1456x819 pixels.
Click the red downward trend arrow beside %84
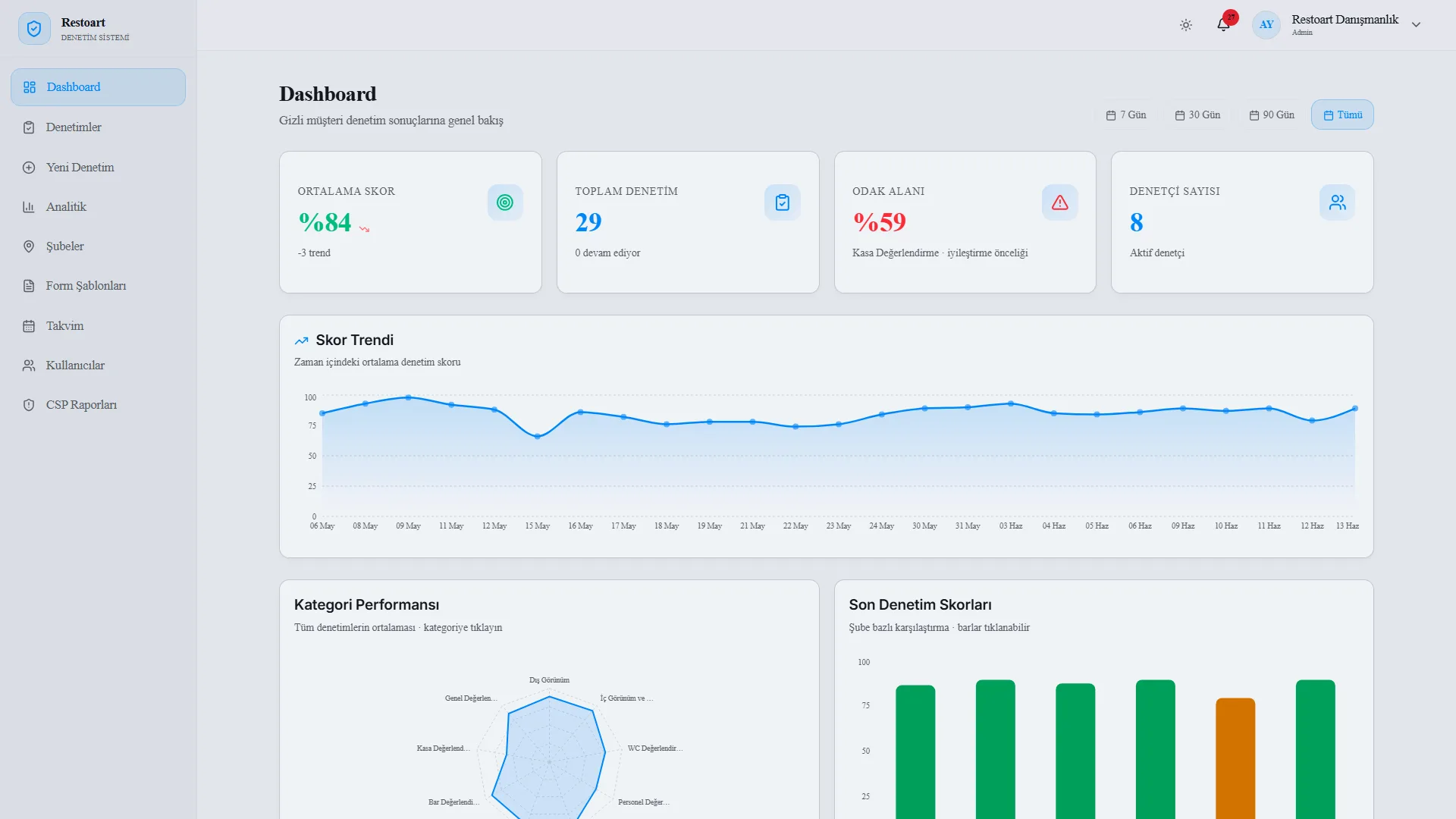(365, 229)
